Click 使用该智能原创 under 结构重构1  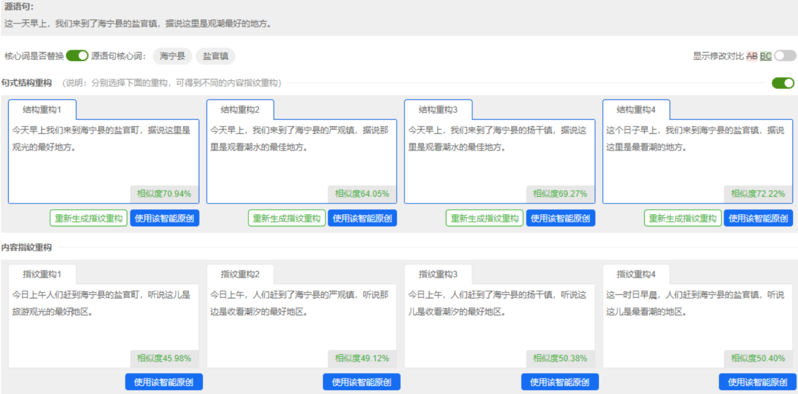tap(164, 218)
